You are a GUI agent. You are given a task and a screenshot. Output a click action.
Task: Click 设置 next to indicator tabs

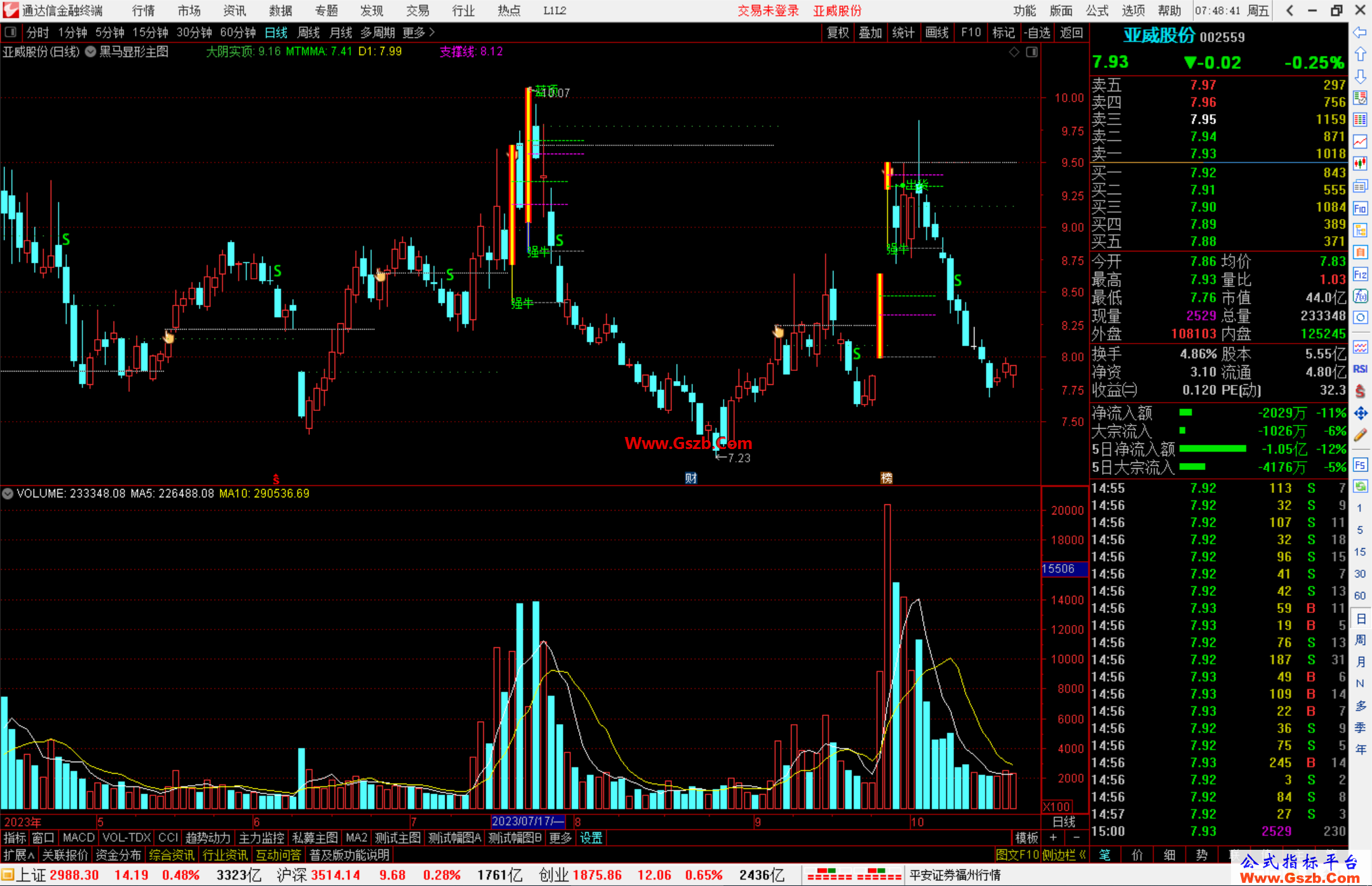[x=591, y=838]
